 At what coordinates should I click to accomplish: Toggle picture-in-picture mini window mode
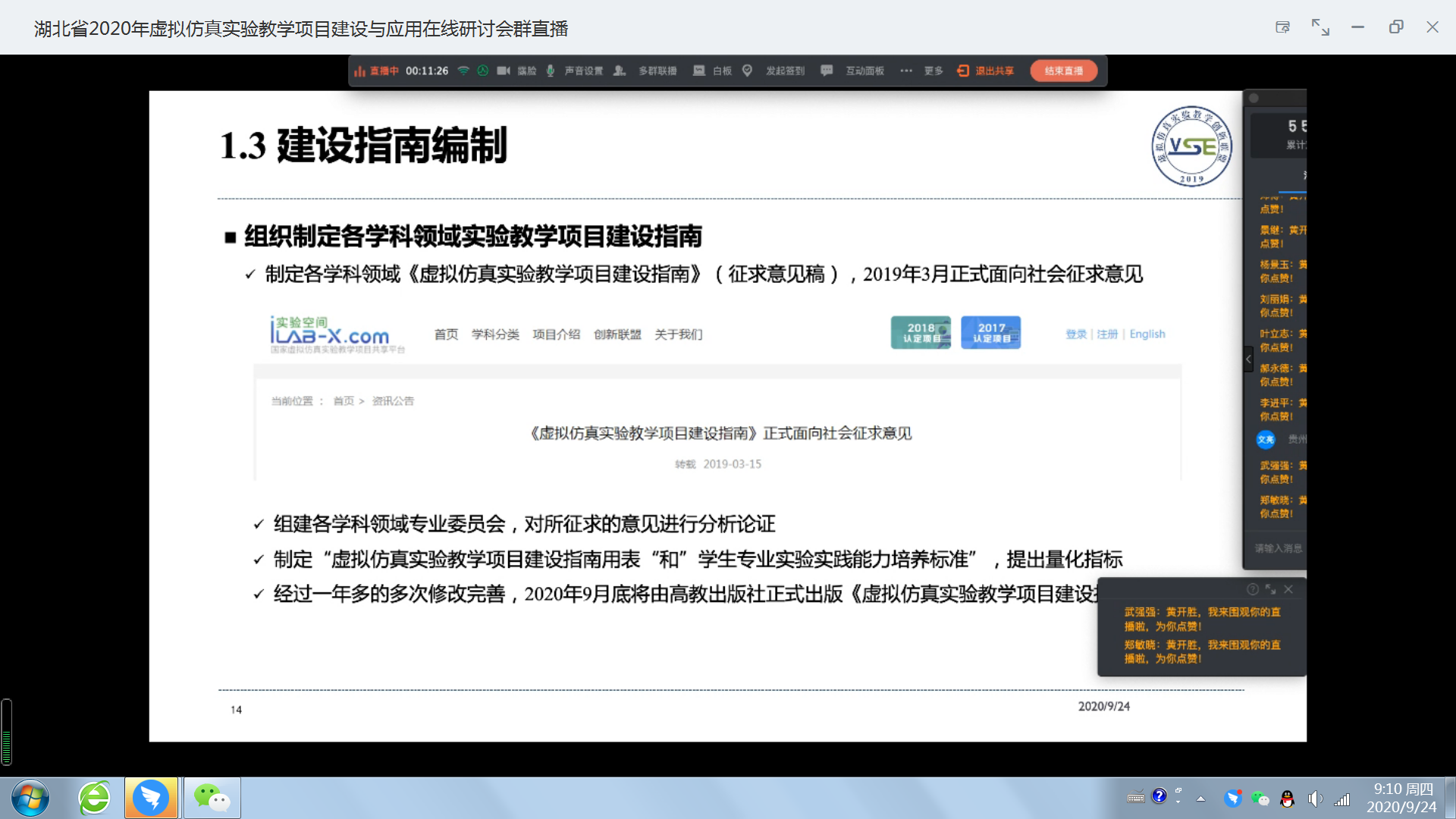1283,27
